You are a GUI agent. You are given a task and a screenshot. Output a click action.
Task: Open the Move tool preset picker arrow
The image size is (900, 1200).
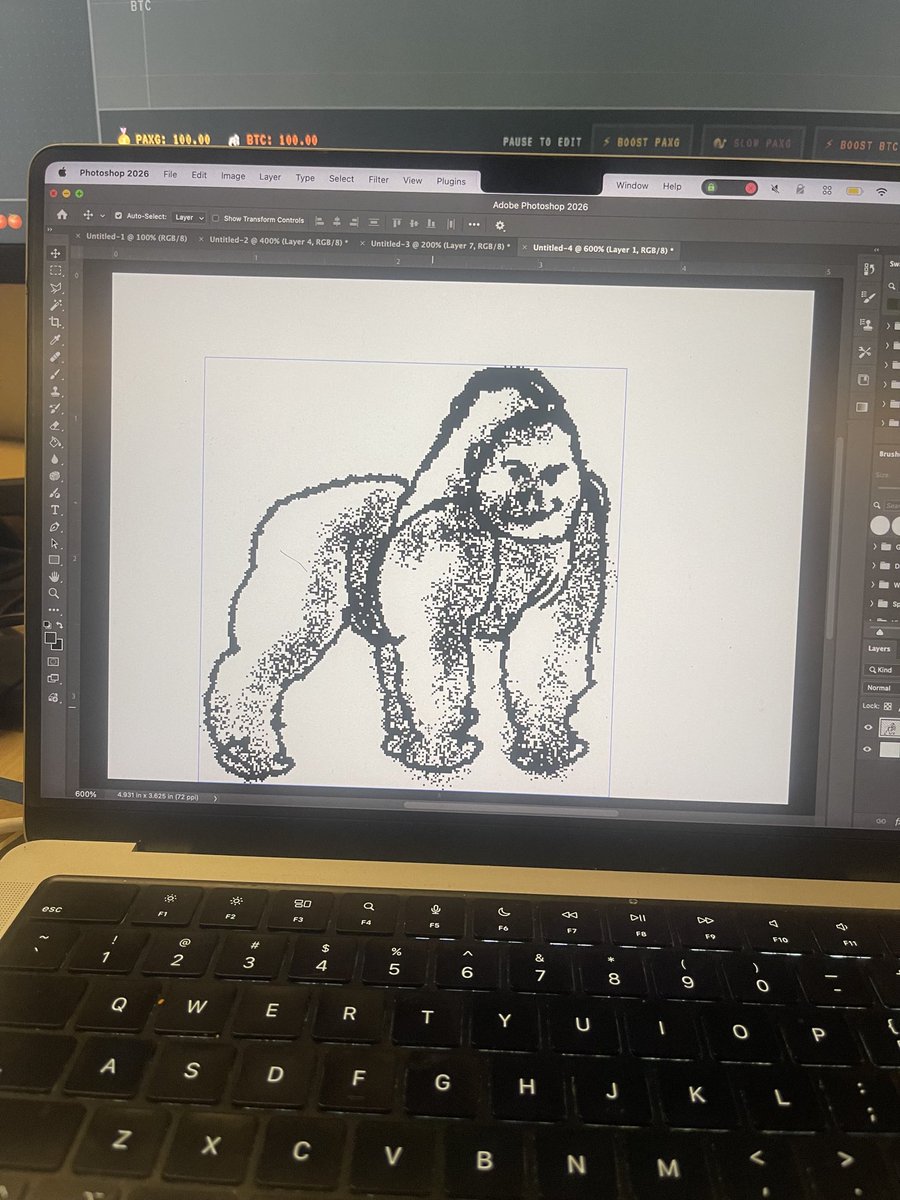[x=102, y=216]
